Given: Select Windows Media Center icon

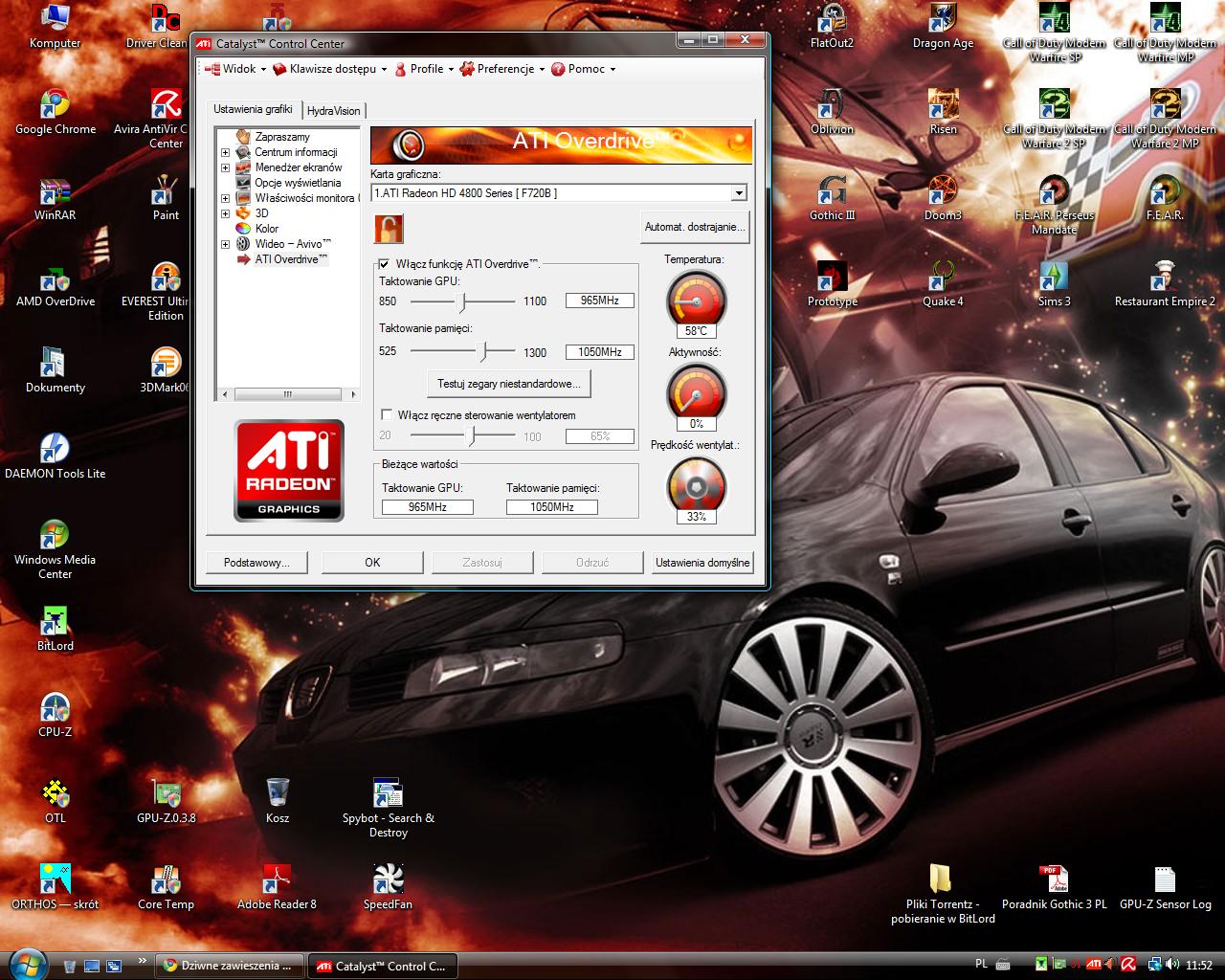Looking at the screenshot, I should (x=55, y=550).
